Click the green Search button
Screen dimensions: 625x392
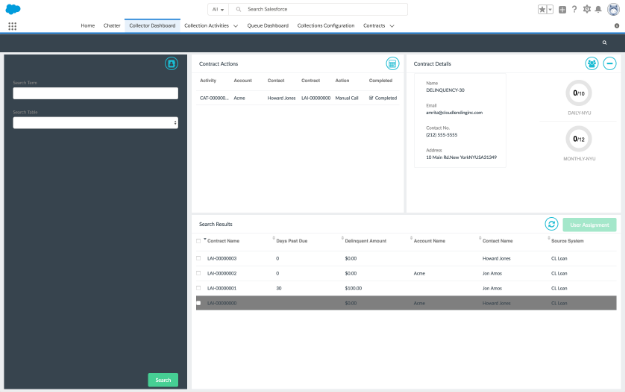[x=163, y=380]
